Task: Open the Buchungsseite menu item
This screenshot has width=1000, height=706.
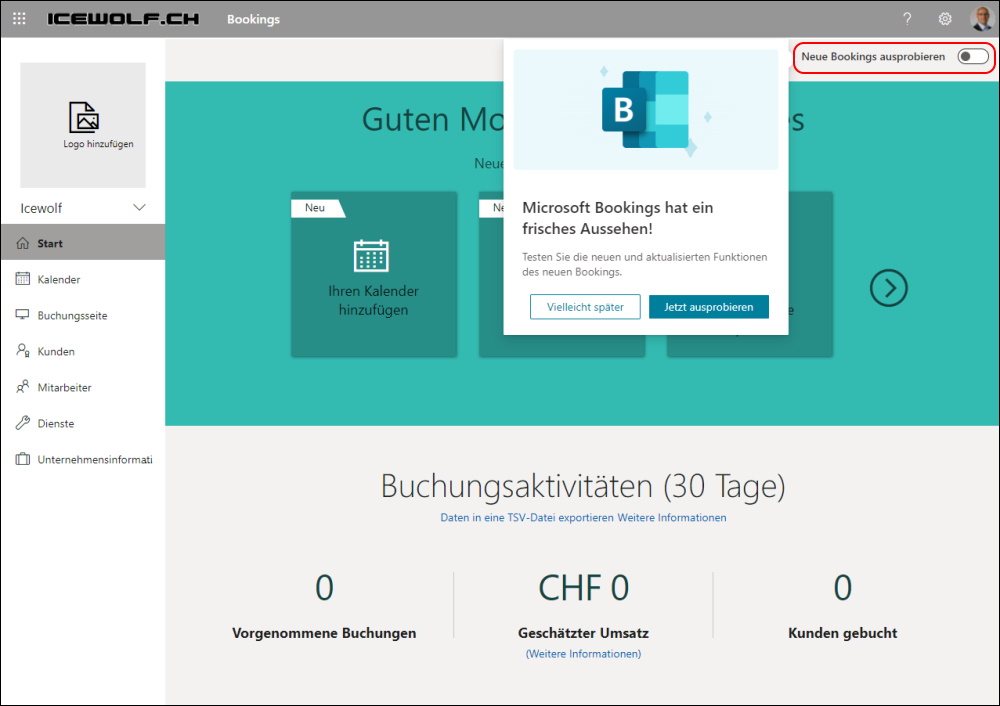Action: click(x=83, y=316)
